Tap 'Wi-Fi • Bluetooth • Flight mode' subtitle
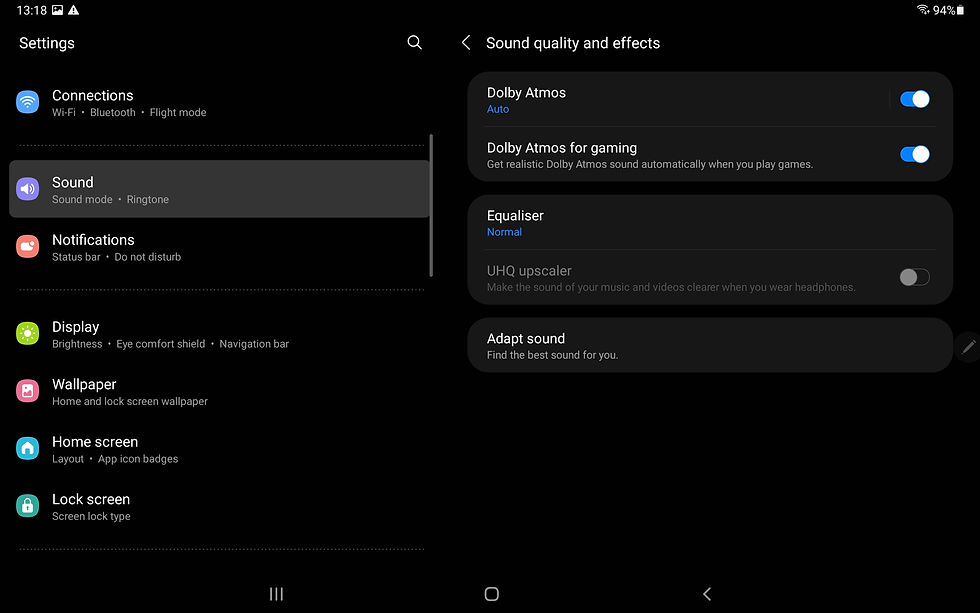The height and width of the screenshot is (613, 980). (x=129, y=112)
